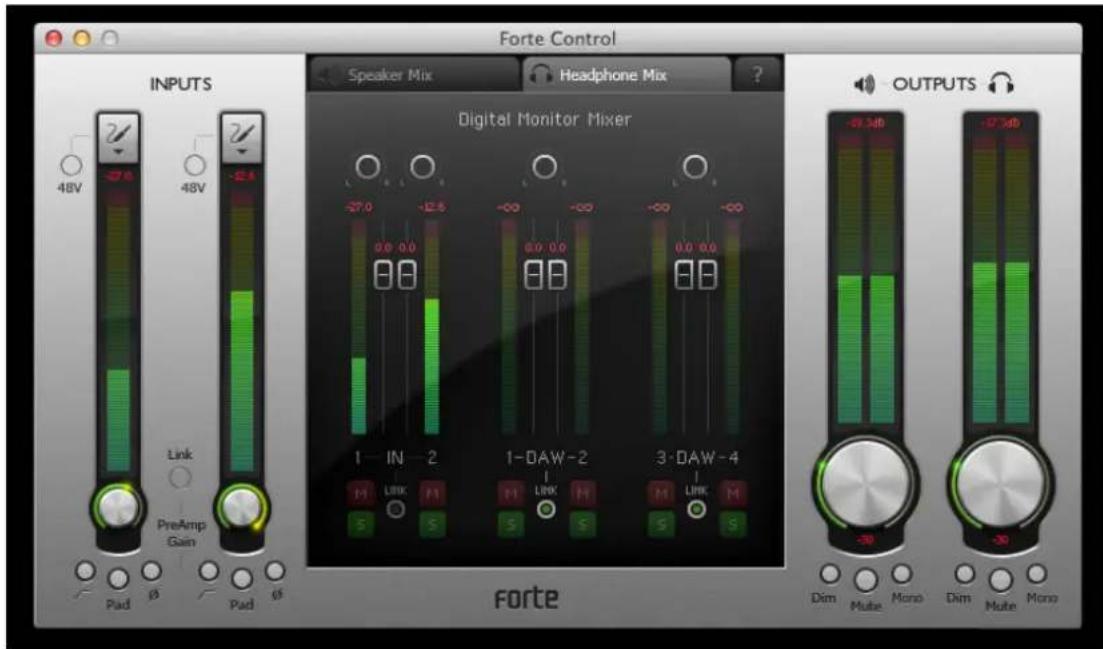Click the headphones icon in OUTPUTS header
This screenshot has height=649, width=1103.
pos(1001,84)
